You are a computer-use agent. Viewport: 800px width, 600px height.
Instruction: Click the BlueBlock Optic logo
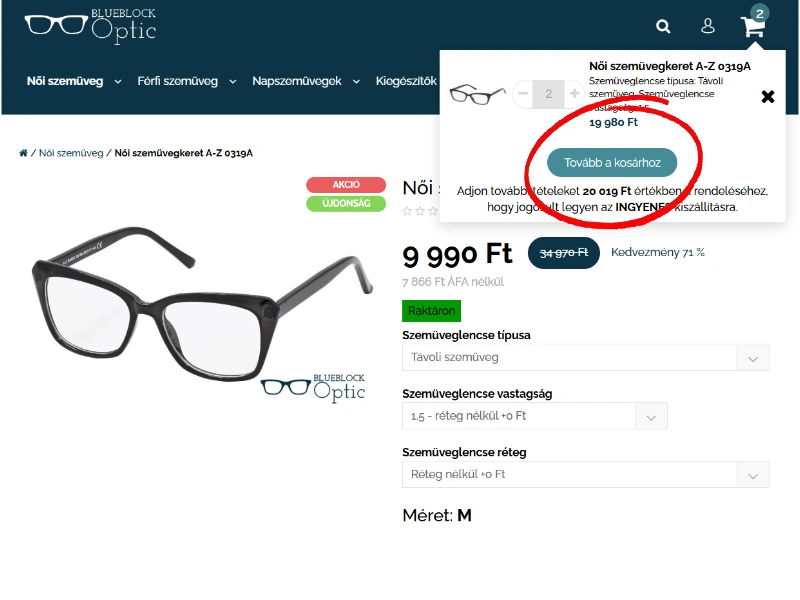[x=90, y=26]
